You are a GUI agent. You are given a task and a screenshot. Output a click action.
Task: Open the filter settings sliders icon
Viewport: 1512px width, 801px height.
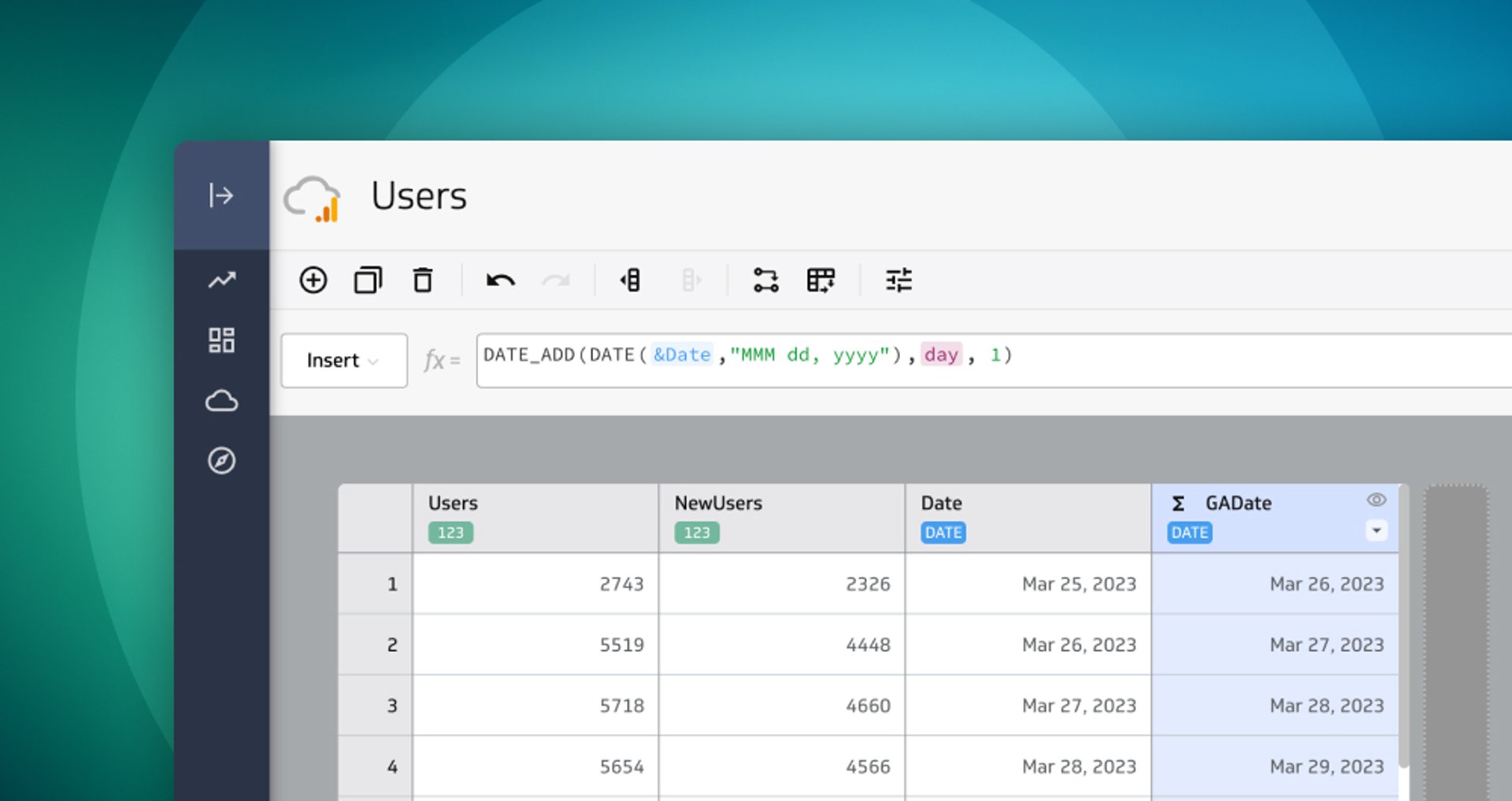[900, 280]
